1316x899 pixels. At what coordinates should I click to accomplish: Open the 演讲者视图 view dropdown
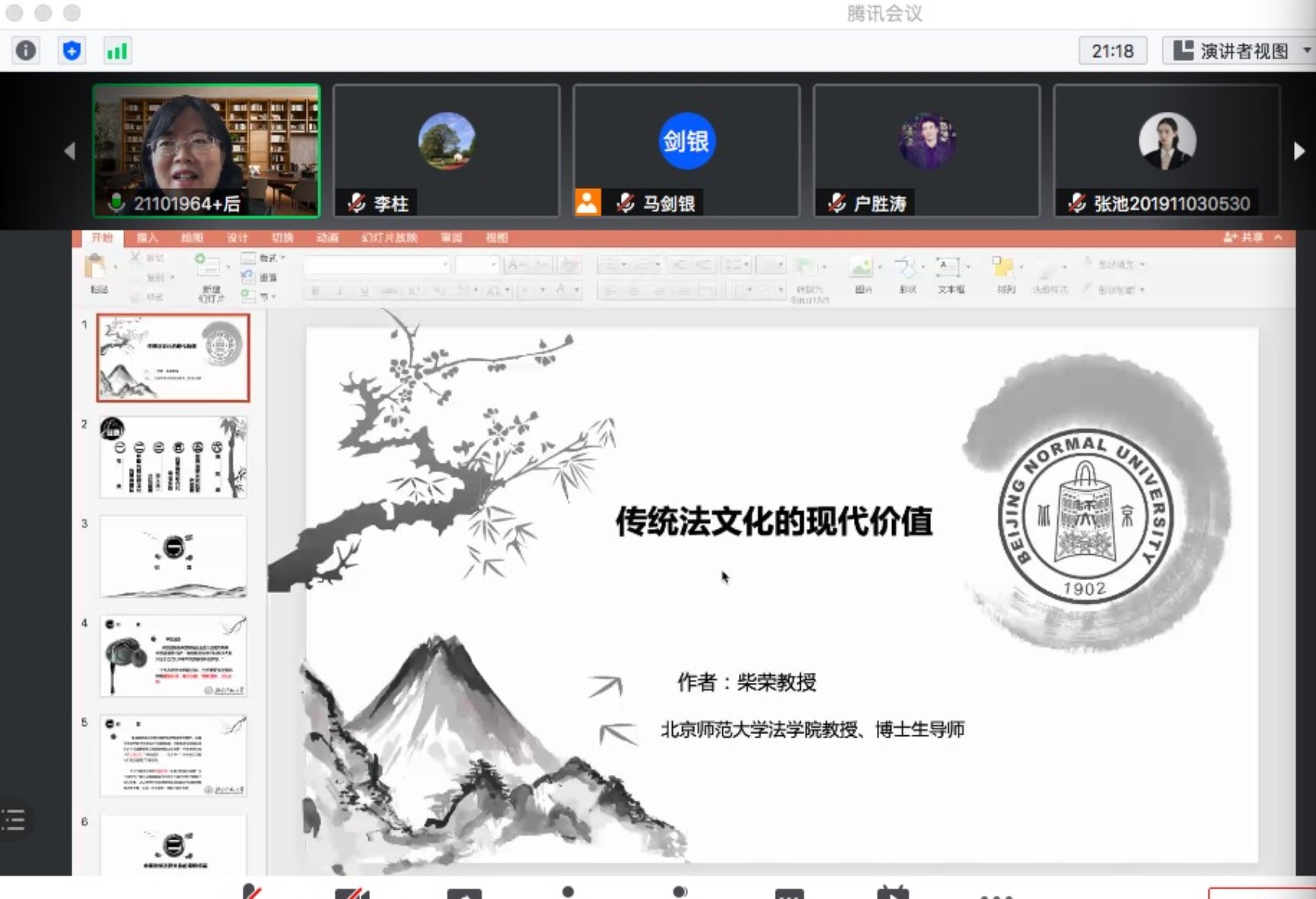(x=1242, y=52)
